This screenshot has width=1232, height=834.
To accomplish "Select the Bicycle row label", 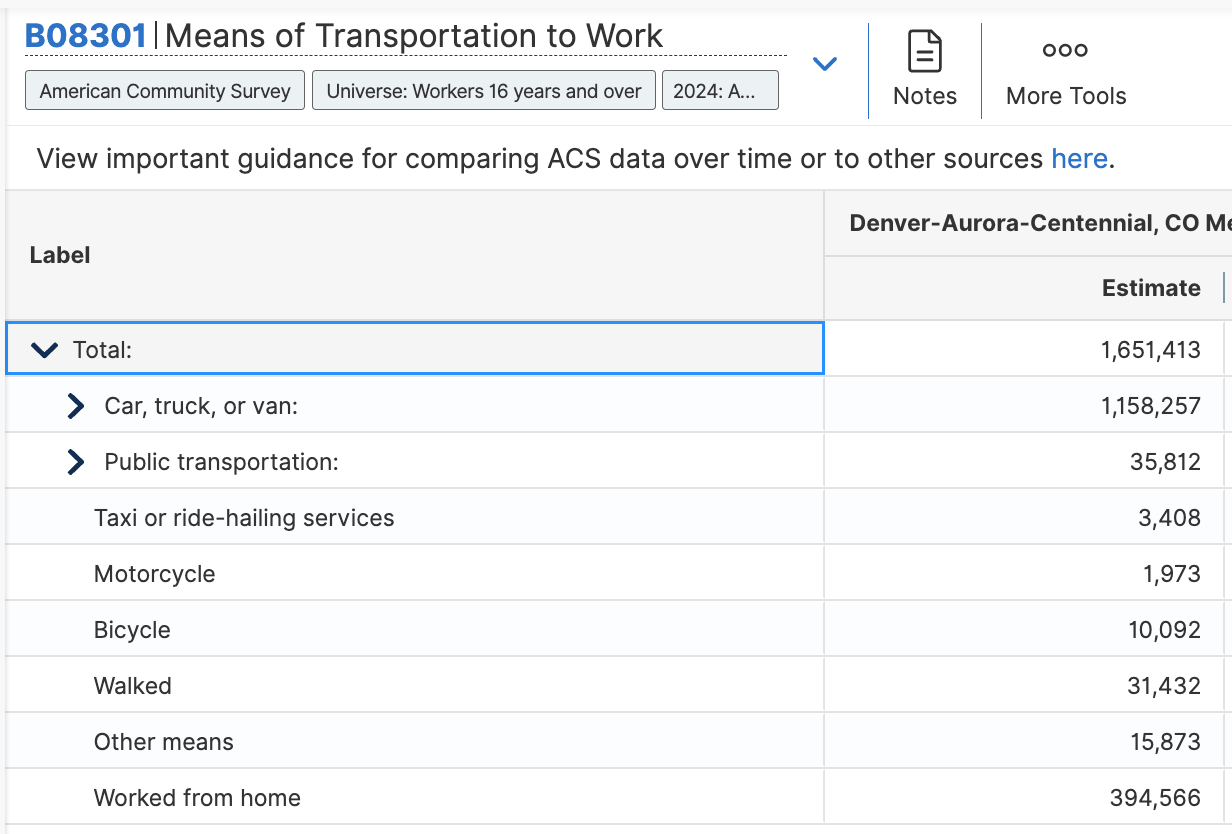I will click(x=132, y=630).
